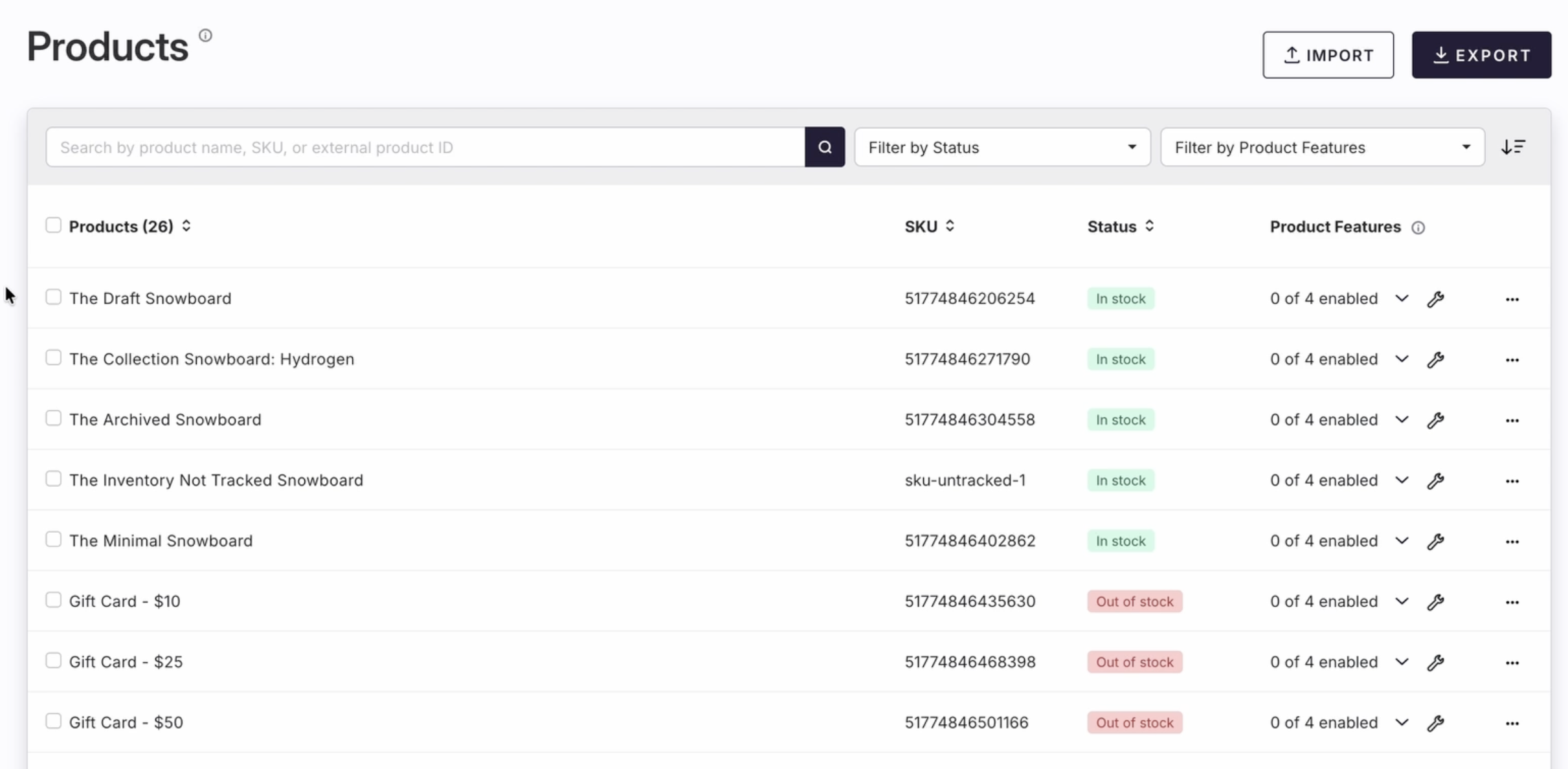
Task: Click the Import button
Action: (1327, 55)
